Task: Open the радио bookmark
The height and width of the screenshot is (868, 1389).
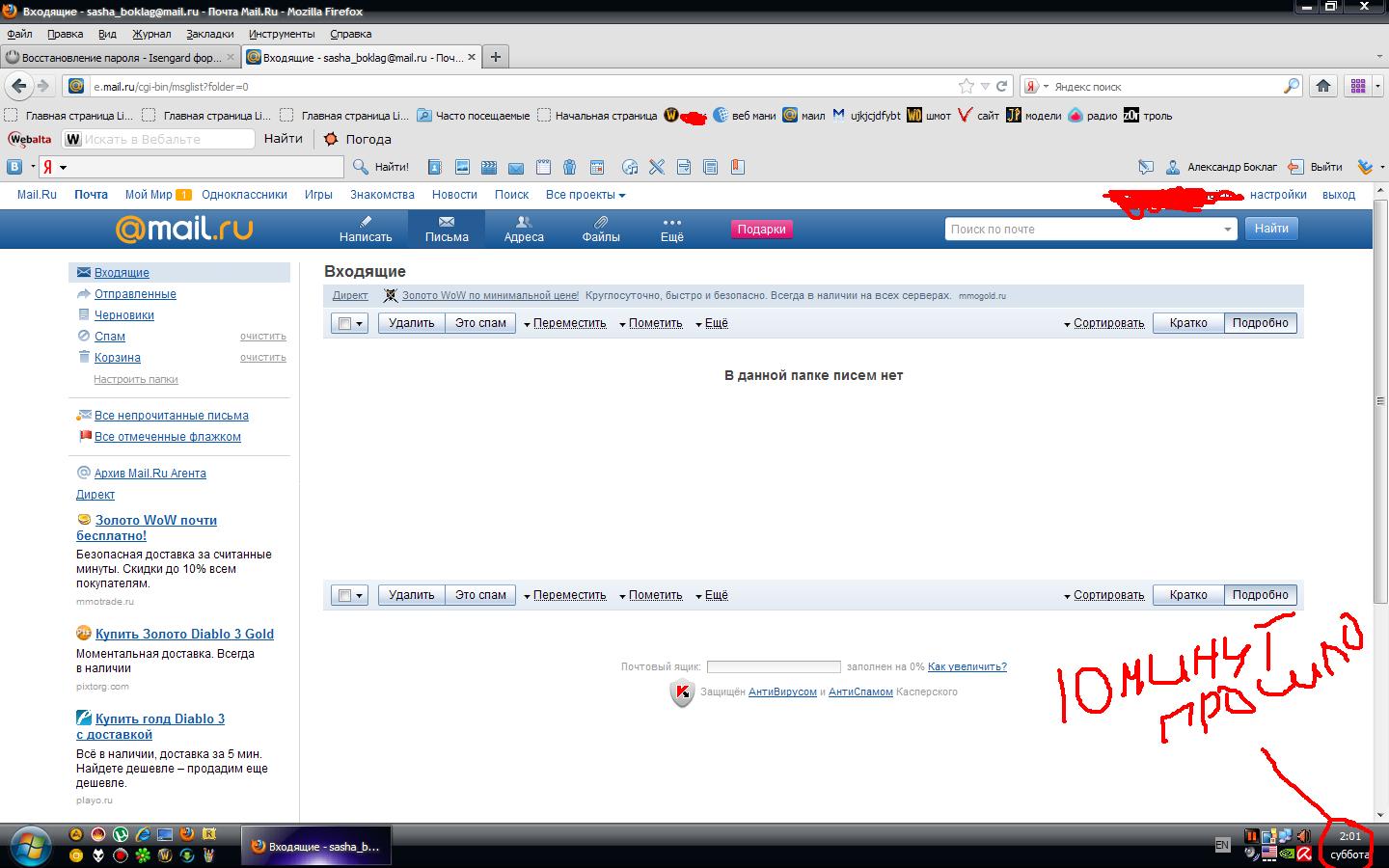Action: click(x=1092, y=116)
